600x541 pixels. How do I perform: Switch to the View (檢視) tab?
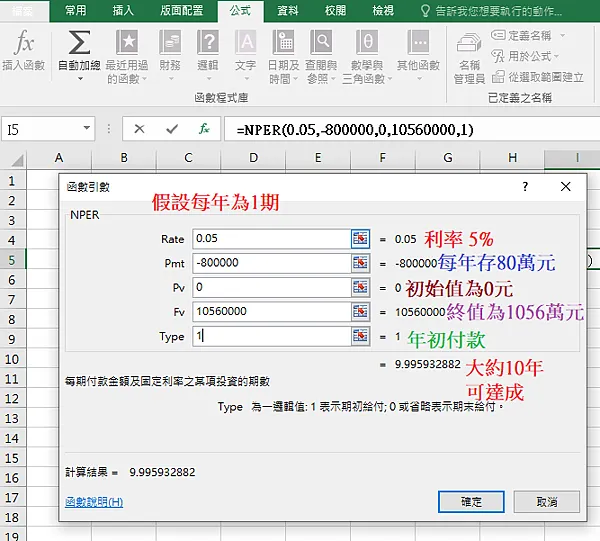pos(383,11)
